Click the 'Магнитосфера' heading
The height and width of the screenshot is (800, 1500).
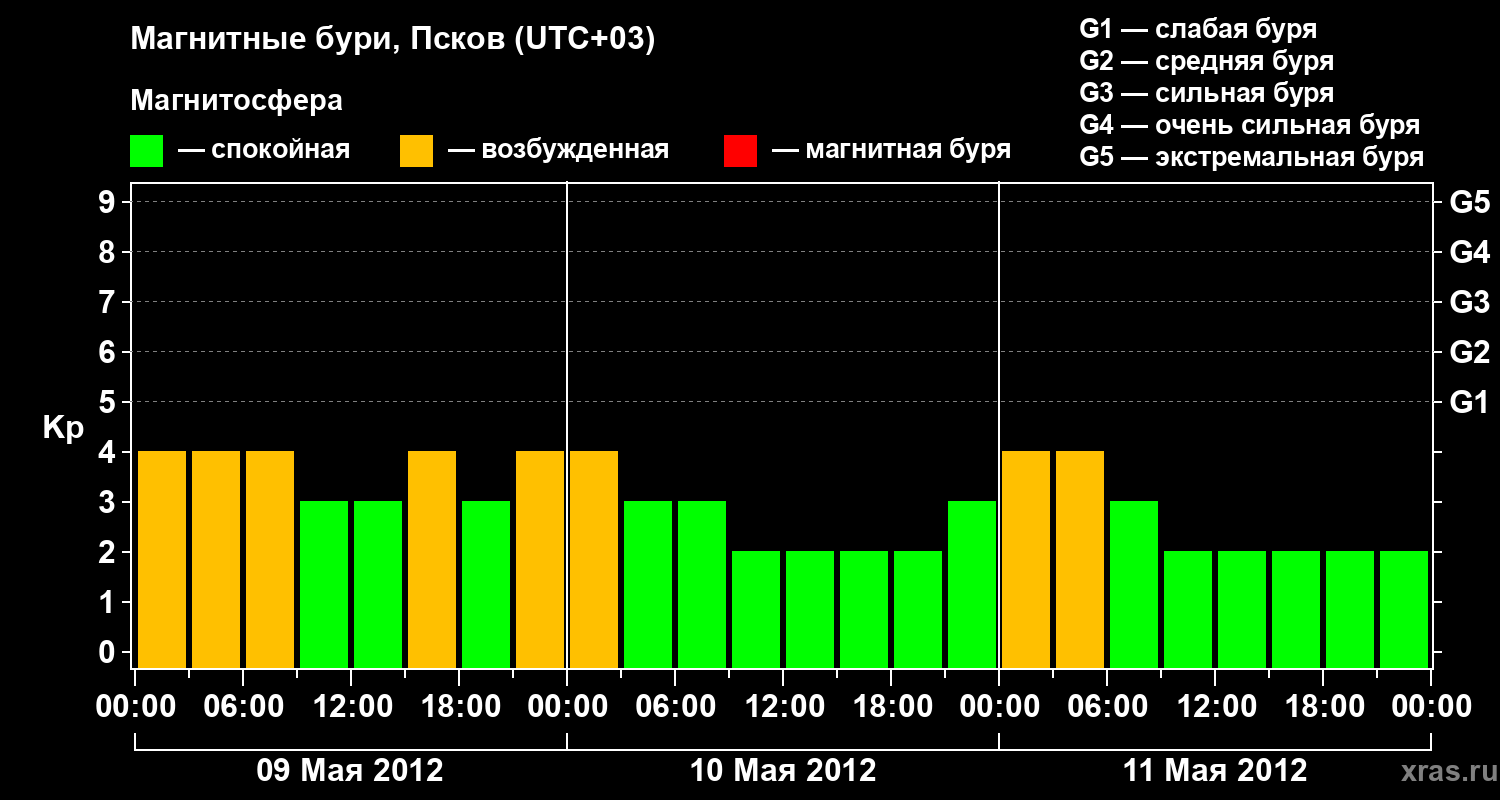pos(237,101)
